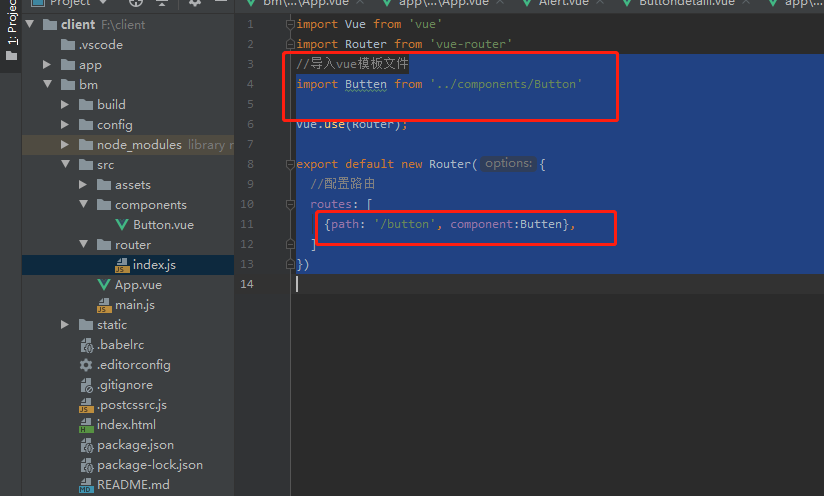Screen dimensions: 824x496
Task: Switch to the Buttondetaill.vue editor tab
Action: (x=686, y=3)
